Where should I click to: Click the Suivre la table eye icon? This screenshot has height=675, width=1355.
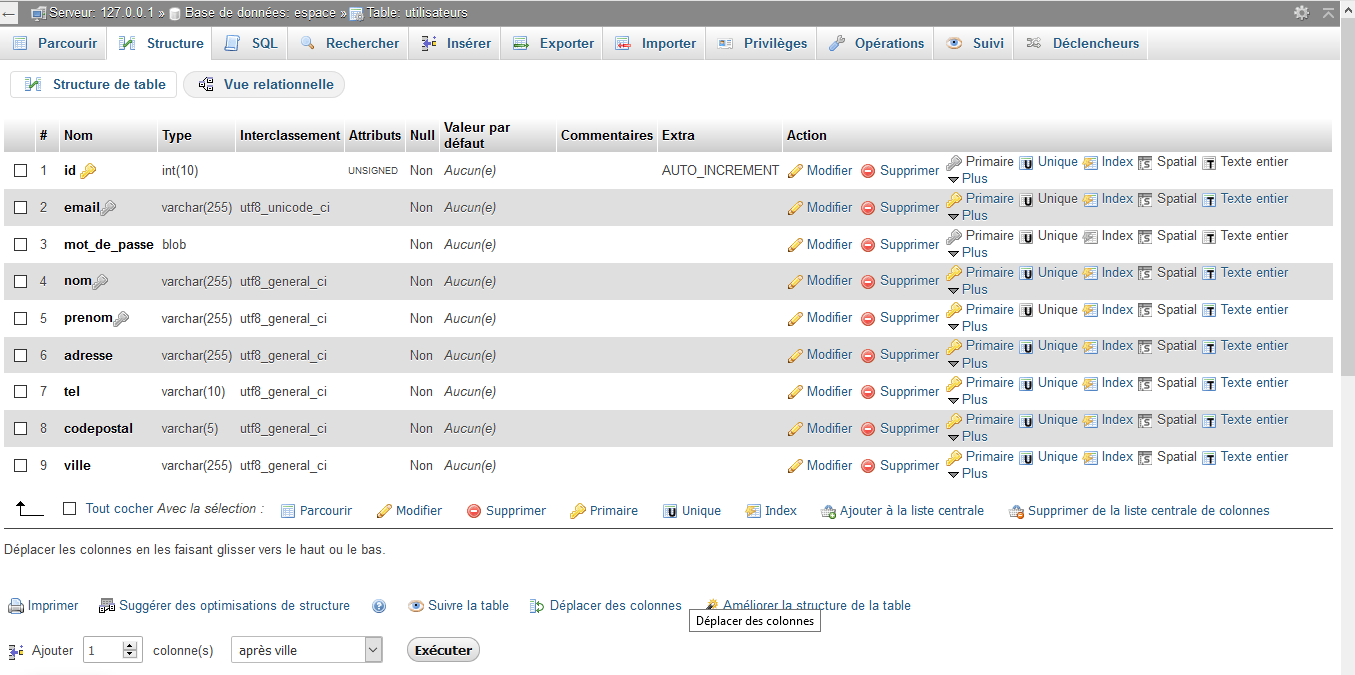416,606
